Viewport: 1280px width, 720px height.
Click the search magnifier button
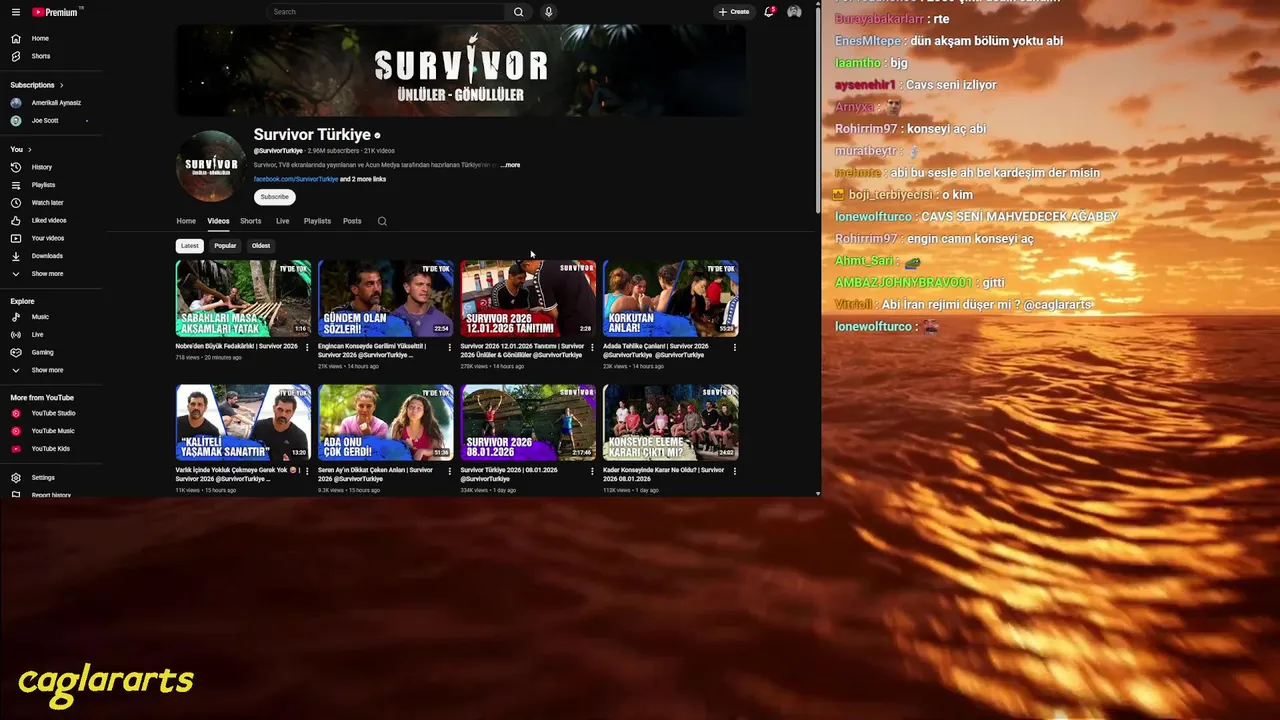(x=518, y=12)
